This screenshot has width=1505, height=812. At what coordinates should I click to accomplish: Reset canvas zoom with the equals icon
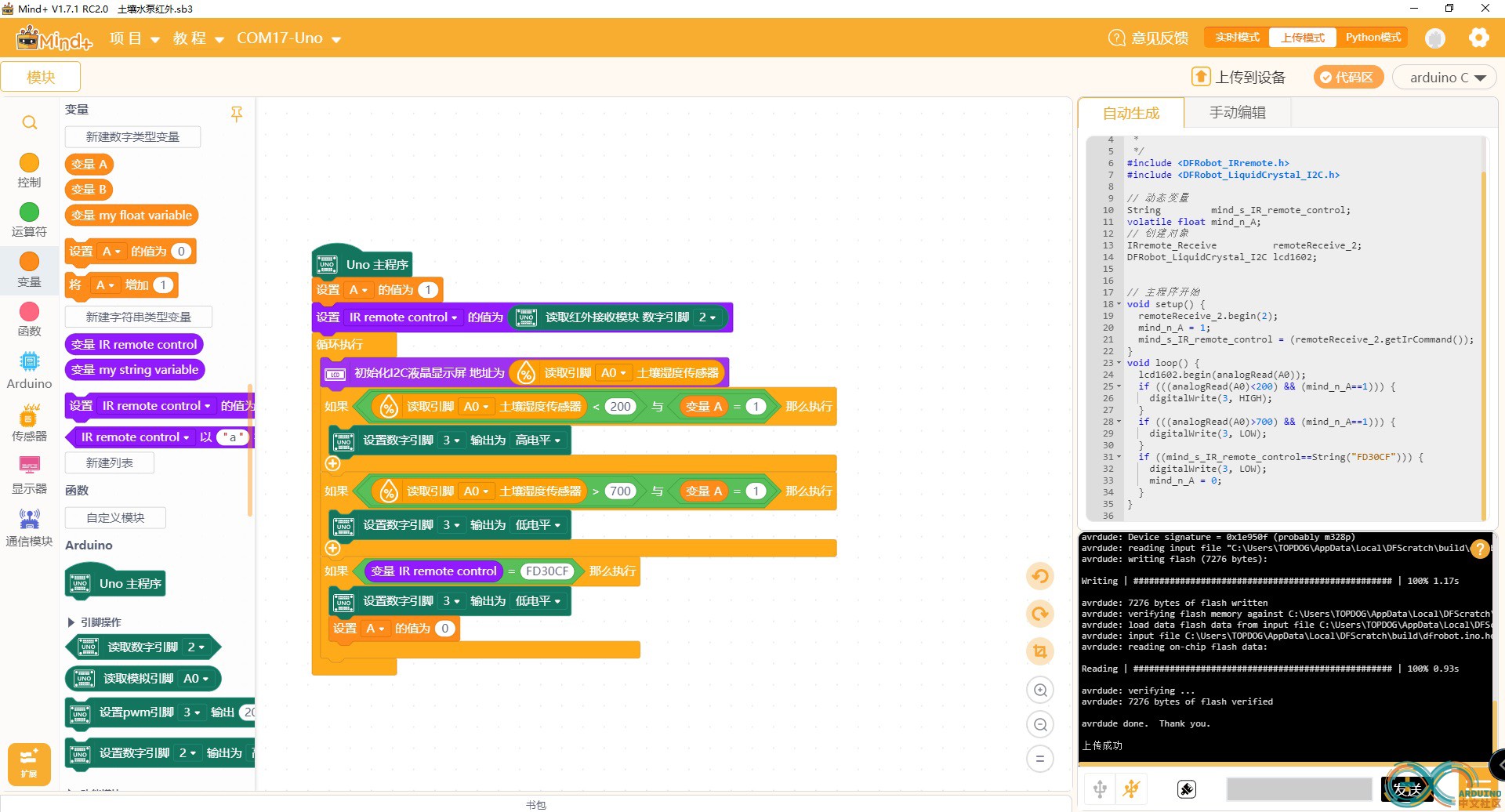coord(1040,759)
